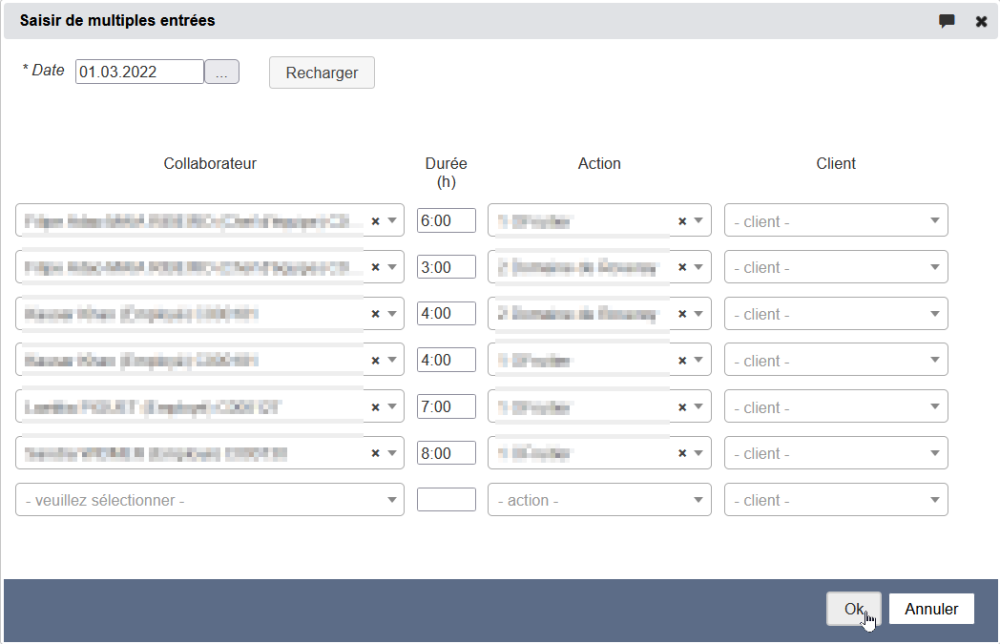
Task: Clear collaborator in the 7:00 row
Action: 376,407
